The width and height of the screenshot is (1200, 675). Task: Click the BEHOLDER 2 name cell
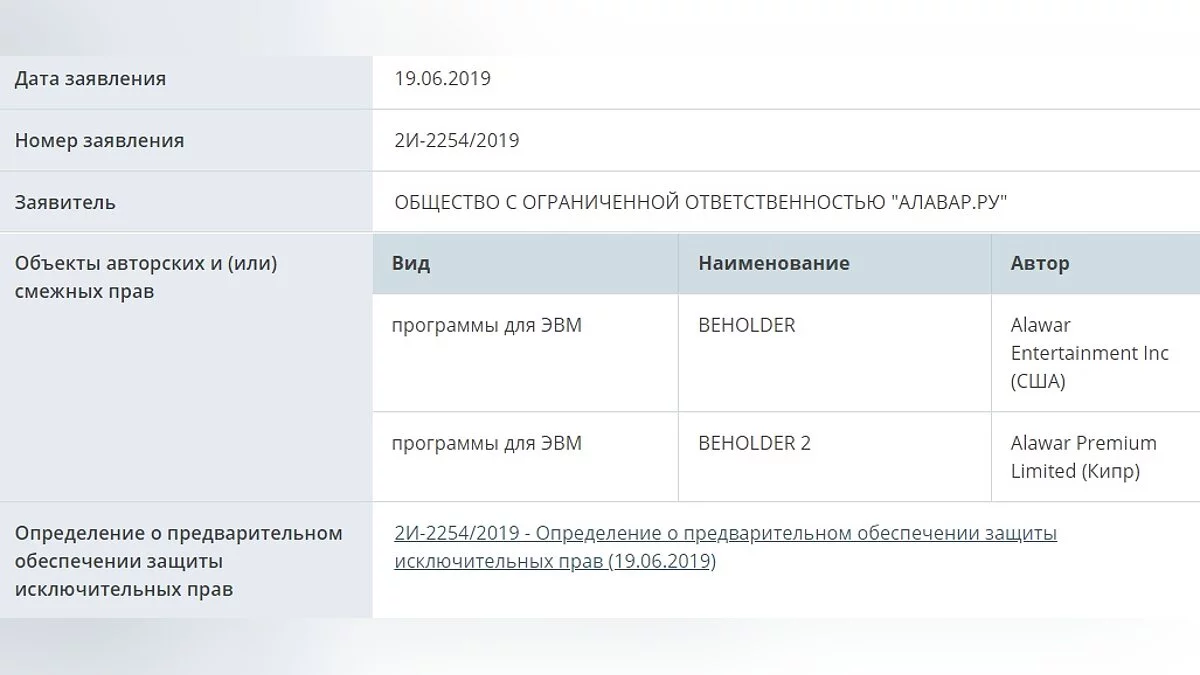click(755, 444)
